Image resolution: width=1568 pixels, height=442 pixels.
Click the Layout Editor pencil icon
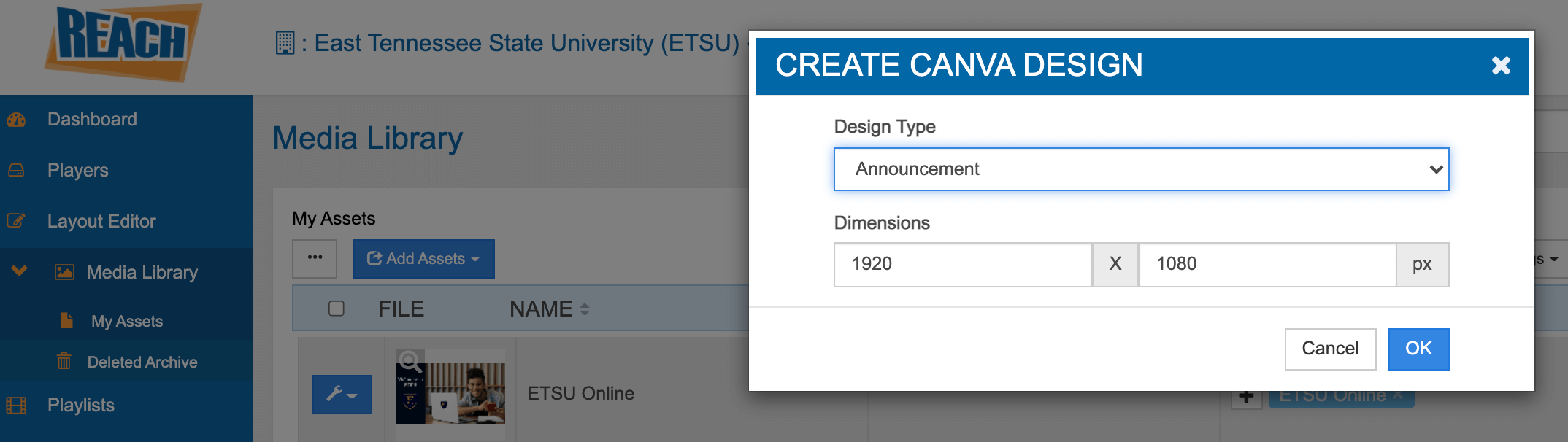tap(16, 221)
